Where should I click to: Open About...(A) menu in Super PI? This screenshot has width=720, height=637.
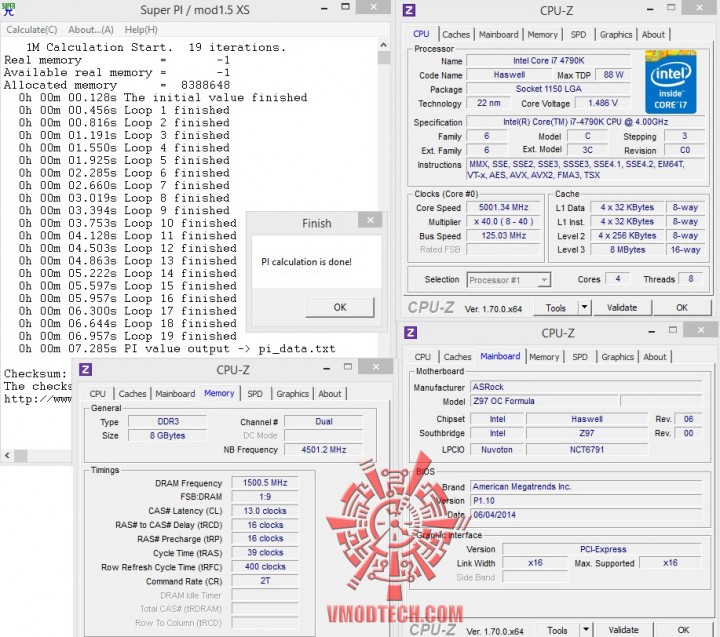click(91, 30)
